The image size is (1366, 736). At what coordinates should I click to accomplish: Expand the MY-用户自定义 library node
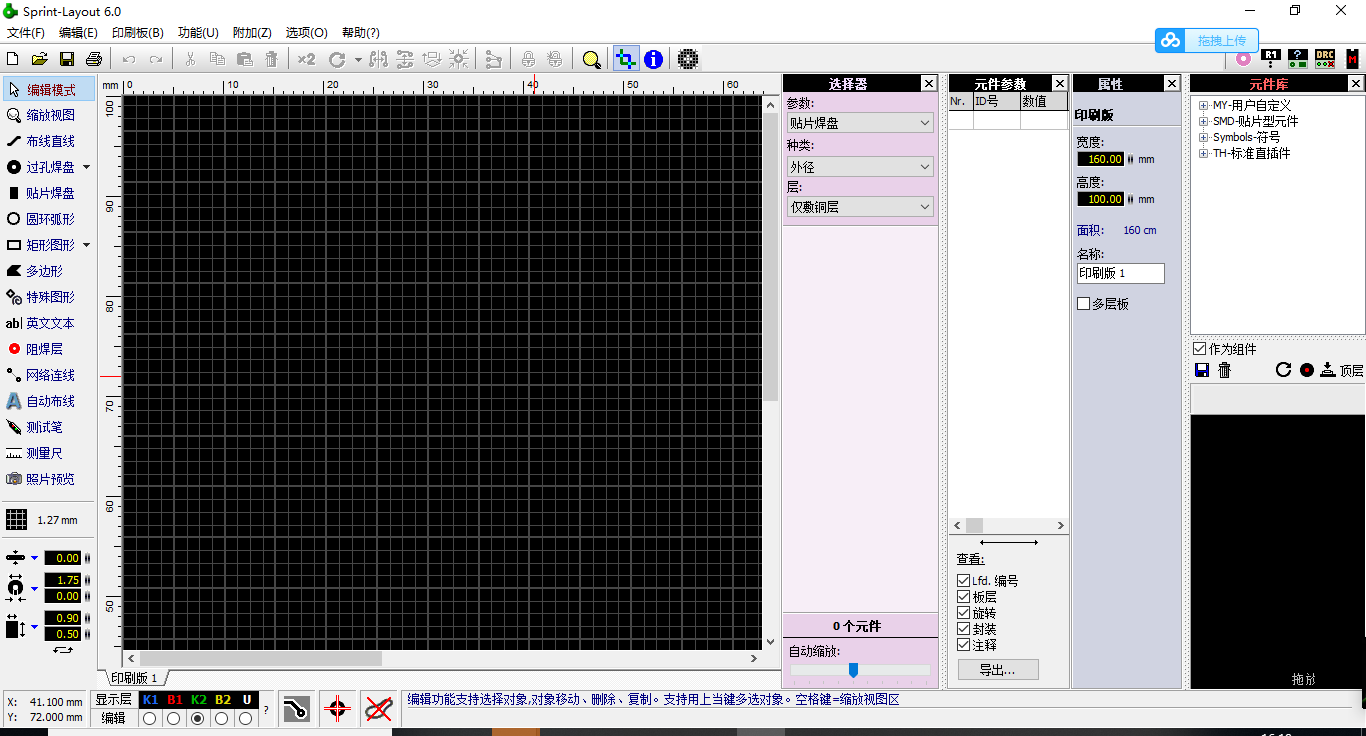(1203, 105)
